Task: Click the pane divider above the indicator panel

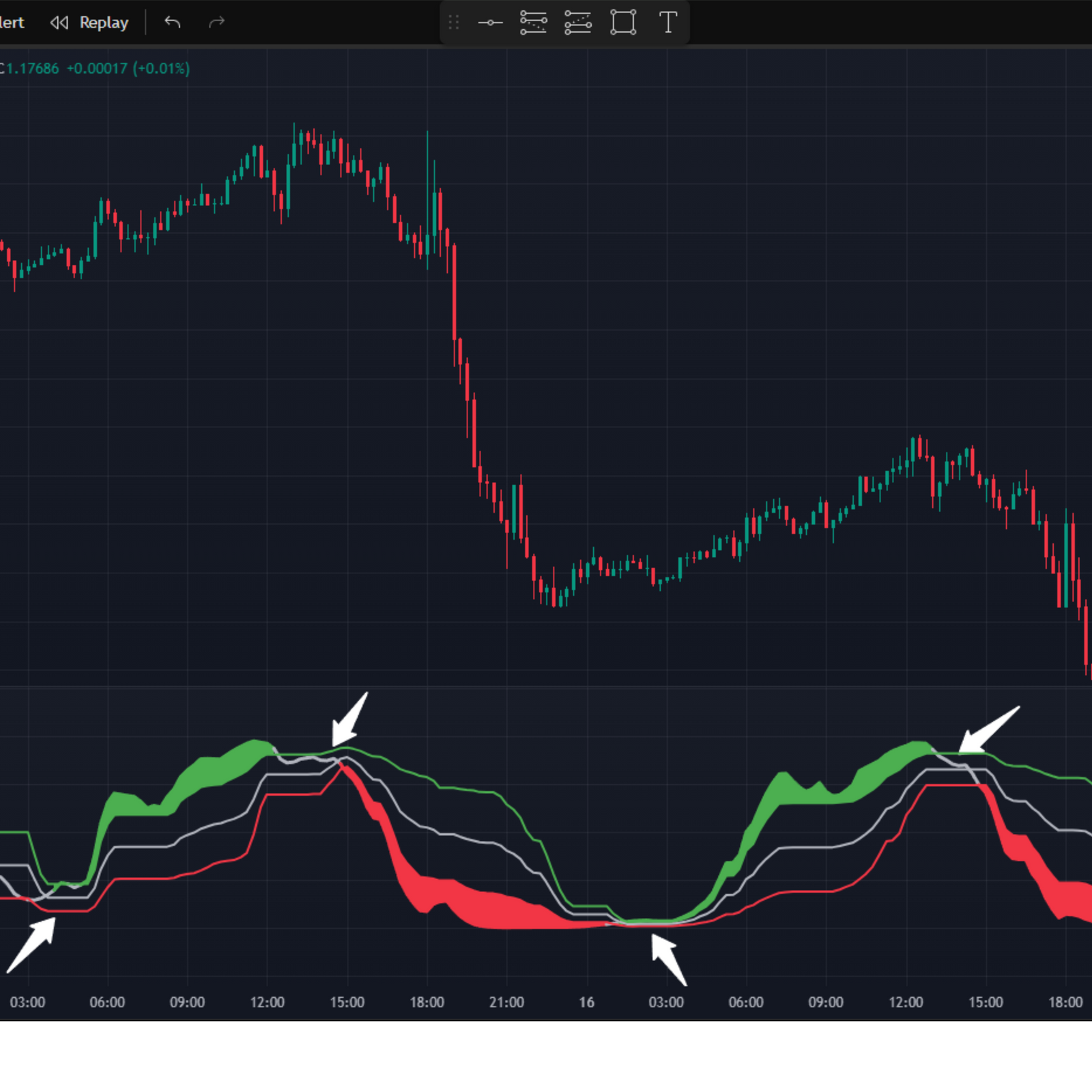Action: point(546,686)
